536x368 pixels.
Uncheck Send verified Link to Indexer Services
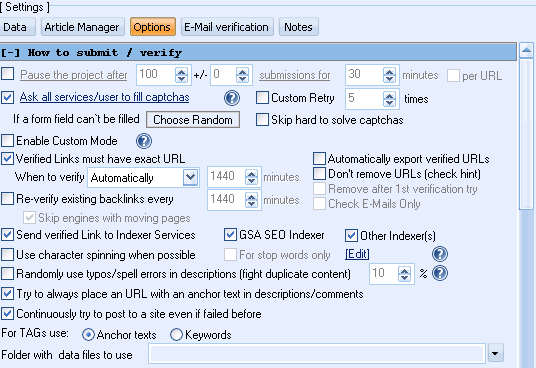(8, 235)
